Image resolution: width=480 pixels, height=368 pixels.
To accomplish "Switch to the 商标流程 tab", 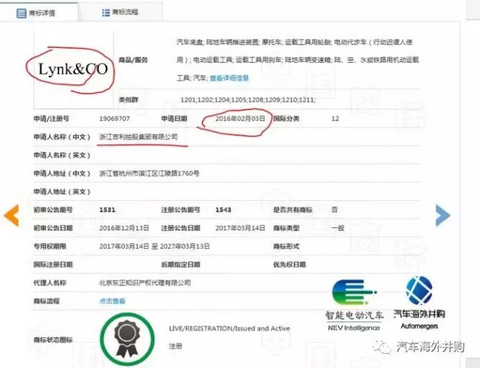I will click(x=120, y=12).
